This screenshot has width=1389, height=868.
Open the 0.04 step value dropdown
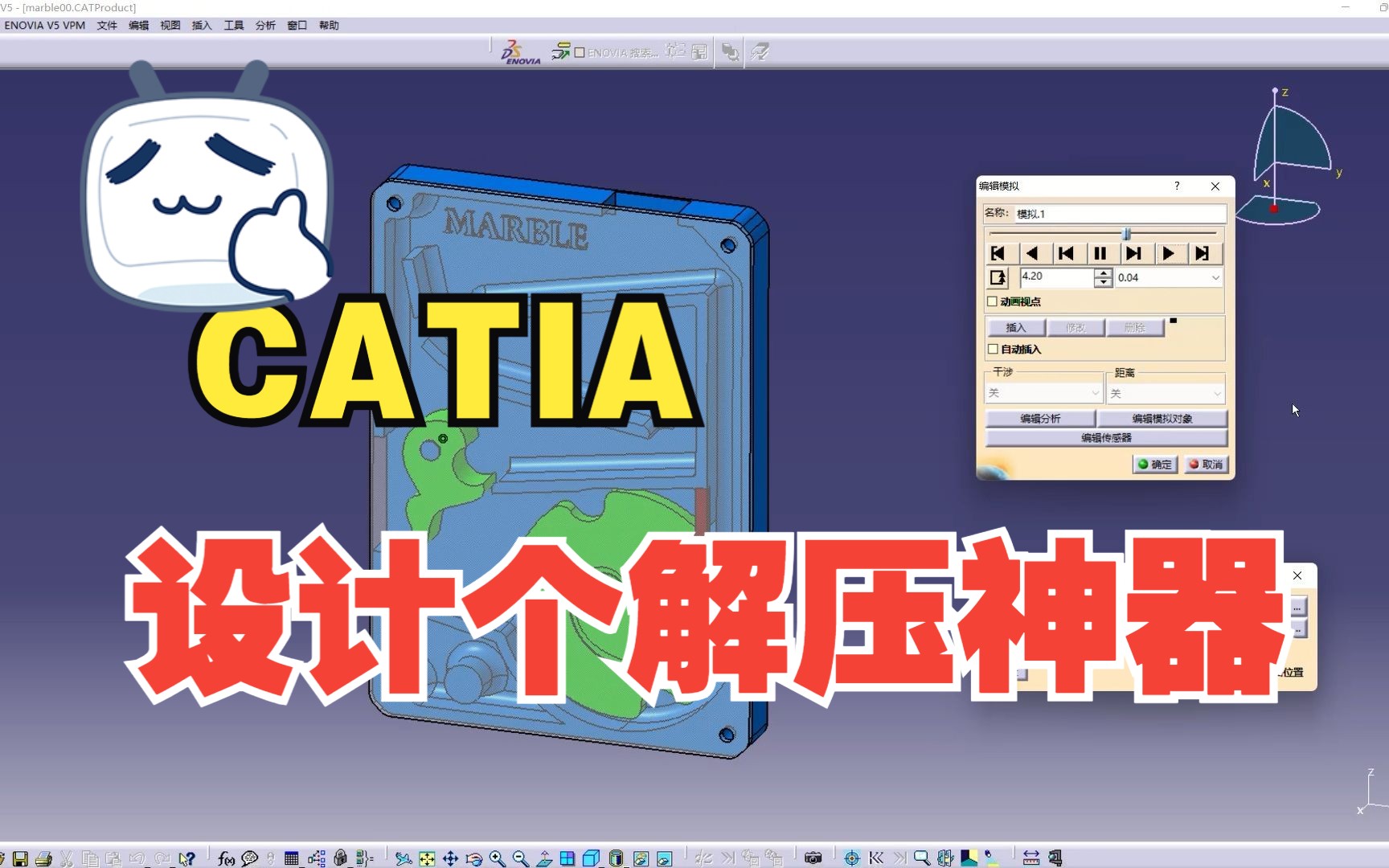point(1215,277)
